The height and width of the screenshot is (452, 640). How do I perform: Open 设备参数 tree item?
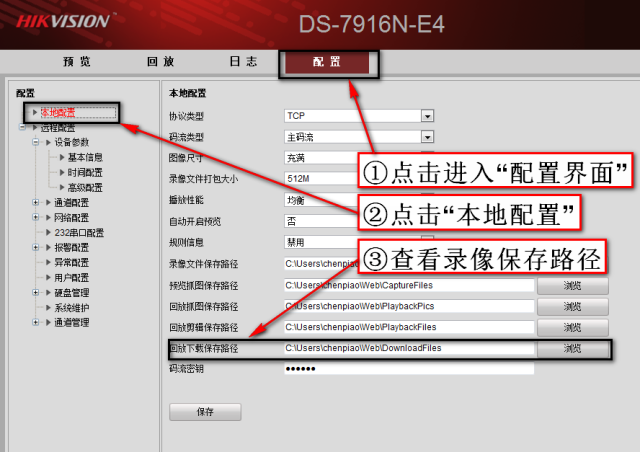click(x=71, y=142)
